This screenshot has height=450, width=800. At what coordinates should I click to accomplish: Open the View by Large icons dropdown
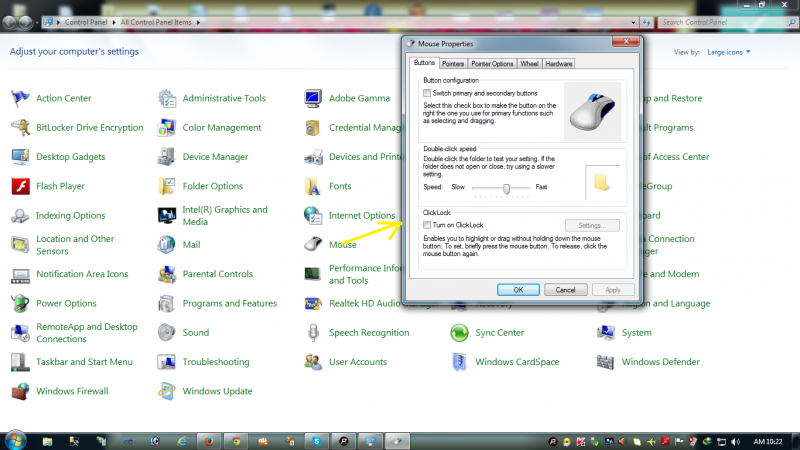(728, 52)
